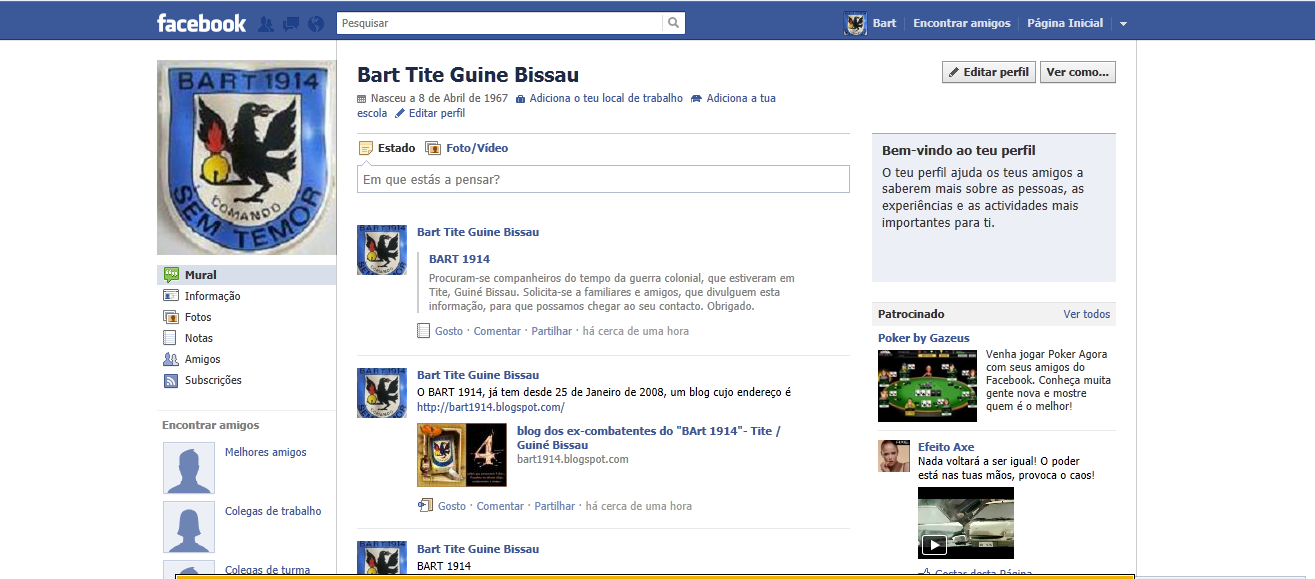Image resolution: width=1315 pixels, height=579 pixels.
Task: Open Fotos in left sidebar
Action: click(x=198, y=317)
